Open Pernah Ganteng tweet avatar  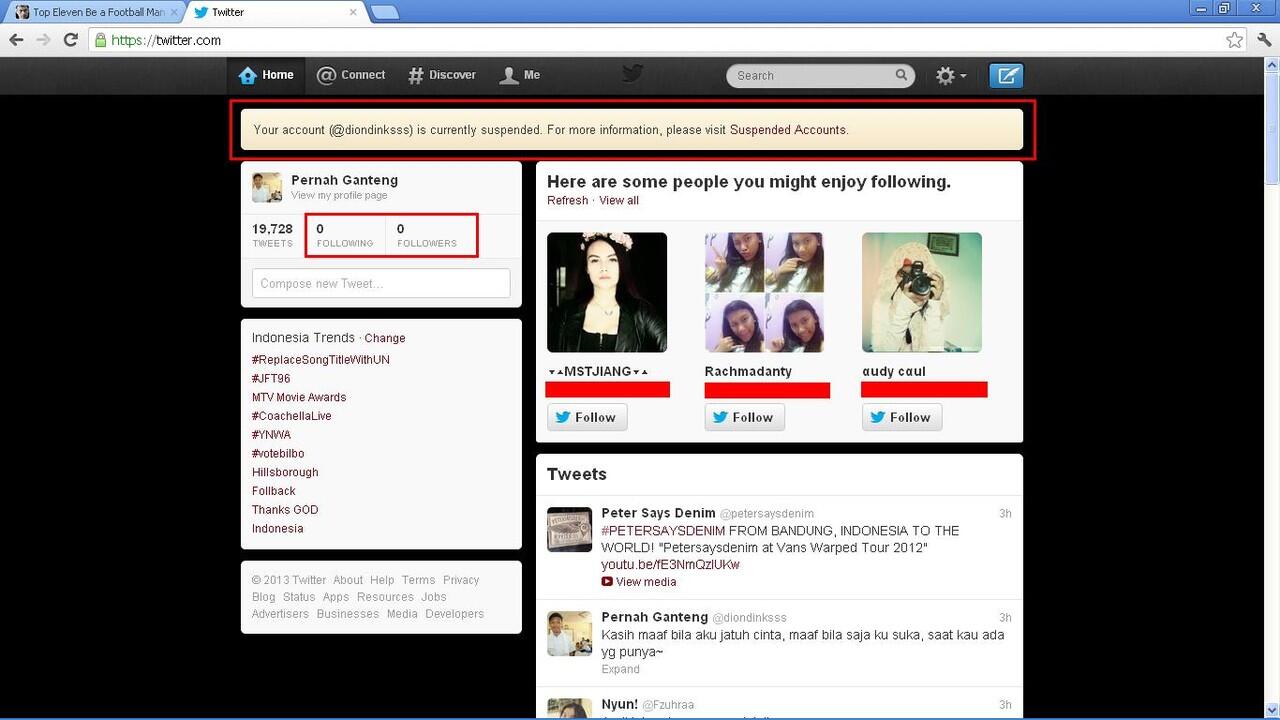pyautogui.click(x=569, y=633)
